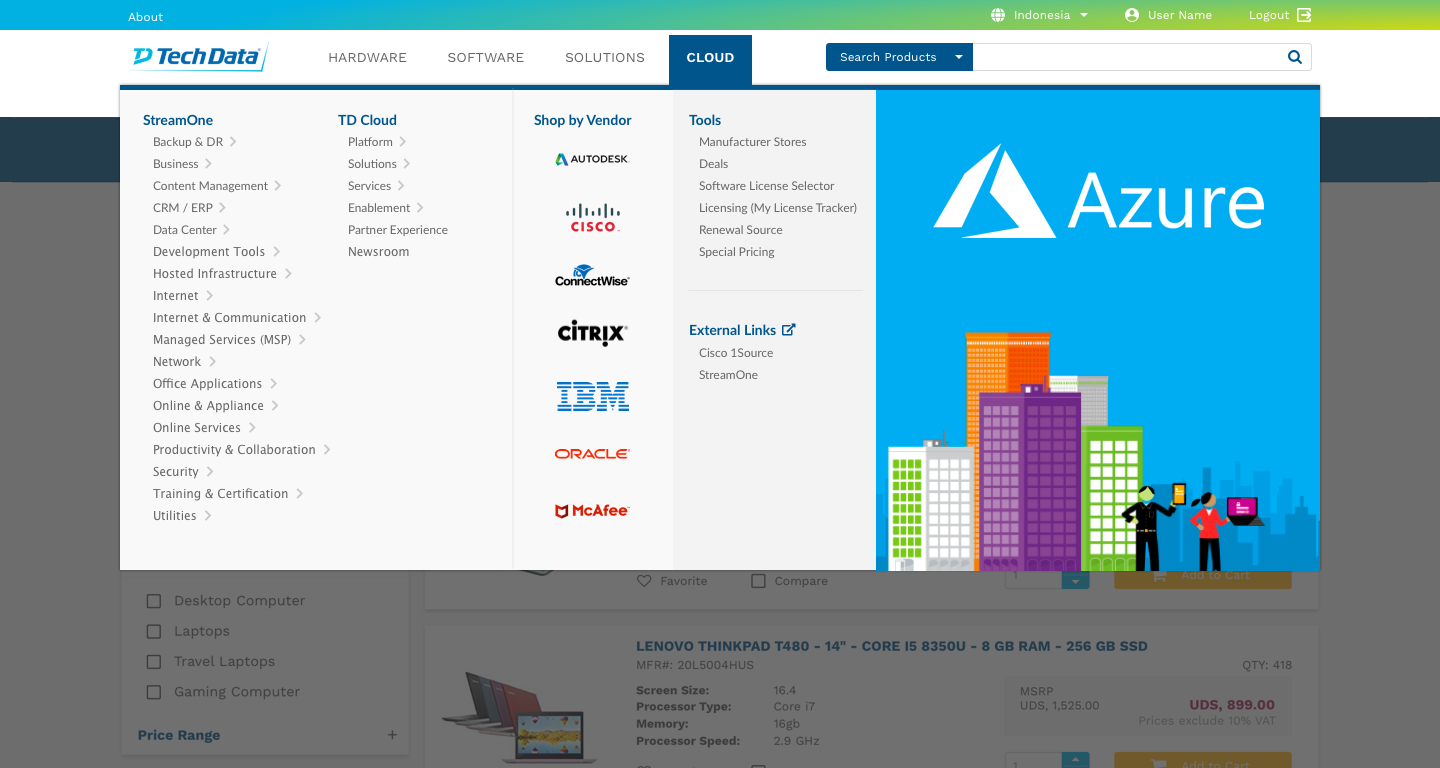Select Office Applications menu entry
The image size is (1440, 768).
tap(207, 384)
